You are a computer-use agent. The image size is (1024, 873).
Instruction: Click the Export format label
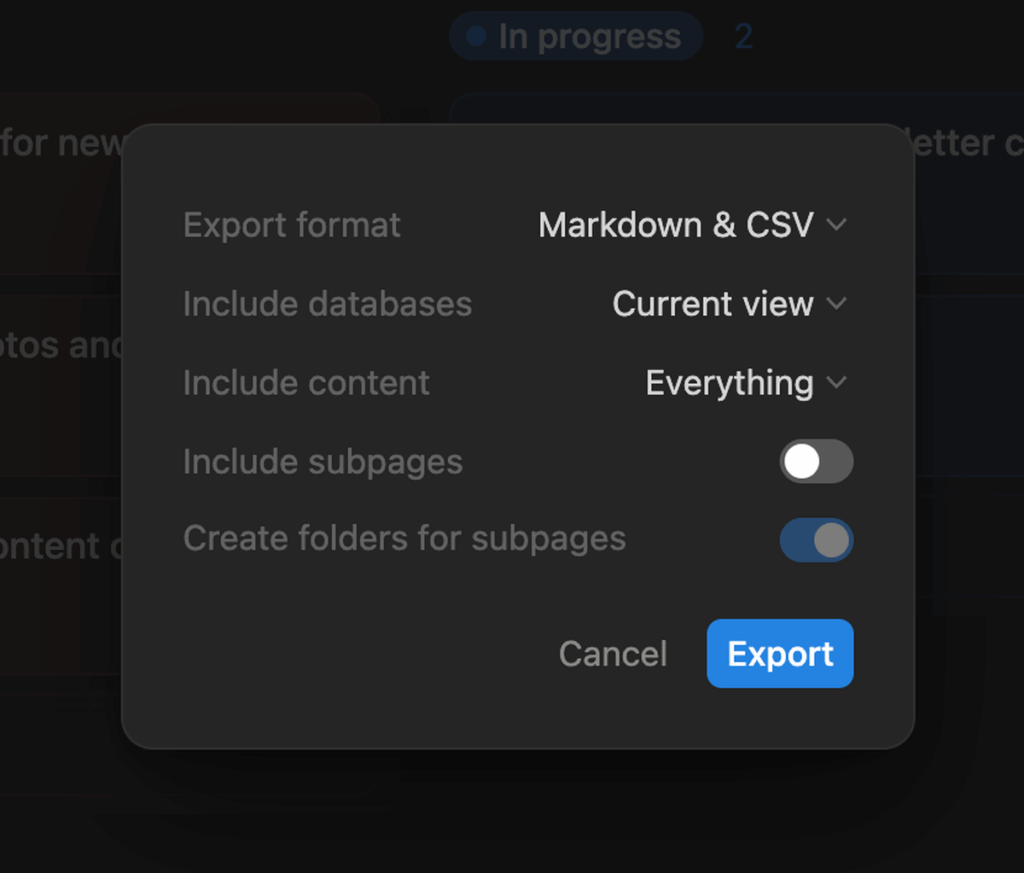pos(291,225)
